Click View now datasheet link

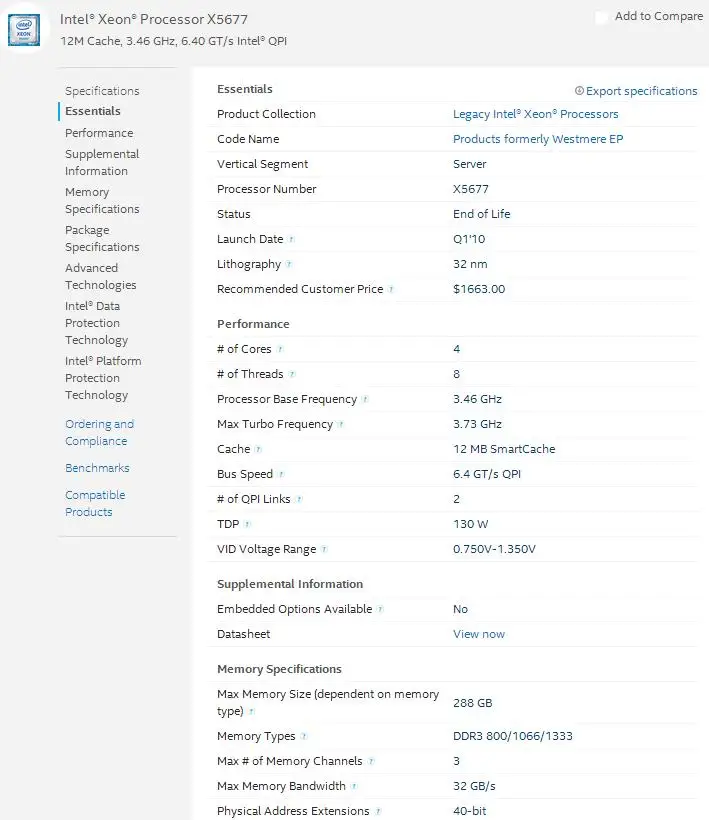tap(479, 634)
